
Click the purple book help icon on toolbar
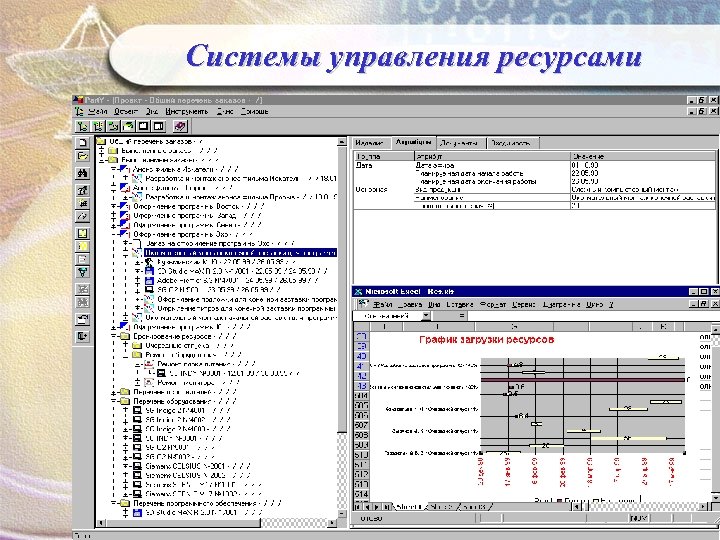click(180, 126)
